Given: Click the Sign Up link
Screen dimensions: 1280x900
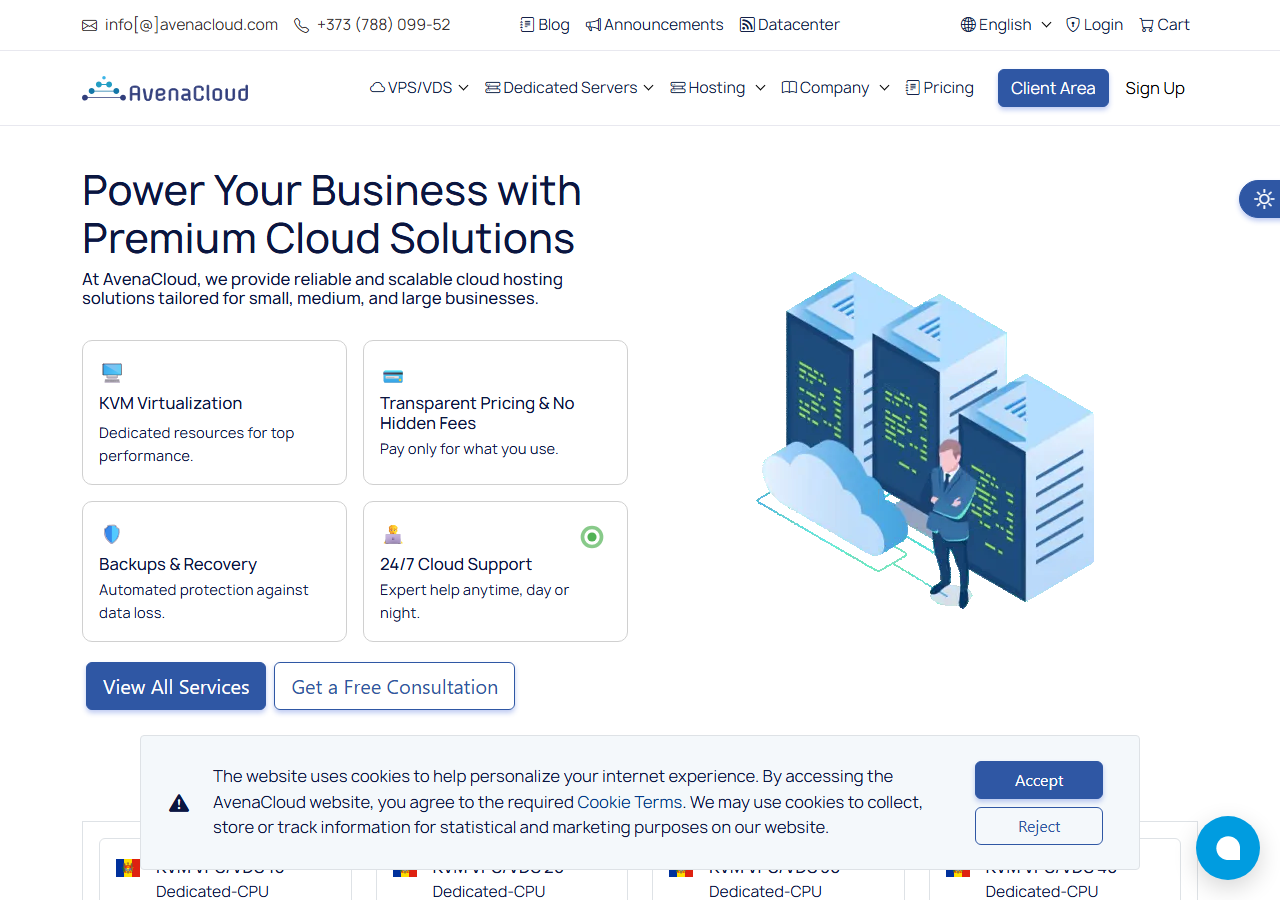Looking at the screenshot, I should (x=1155, y=88).
